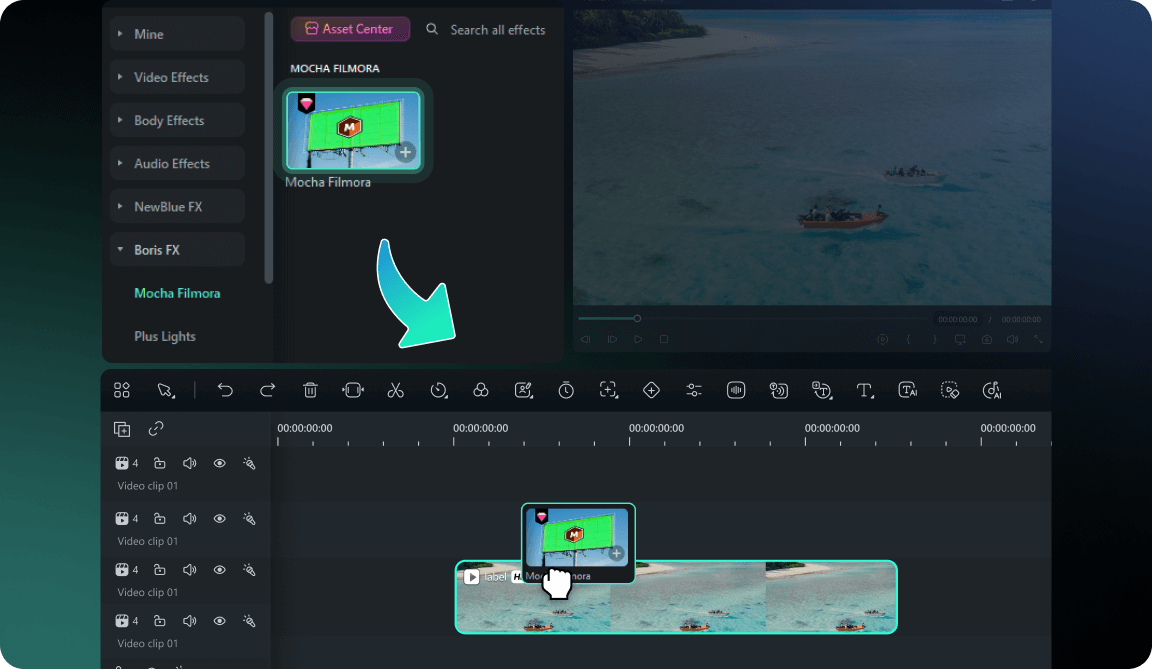The image size is (1152, 669).
Task: Open the three-circles color tool
Action: tap(480, 391)
